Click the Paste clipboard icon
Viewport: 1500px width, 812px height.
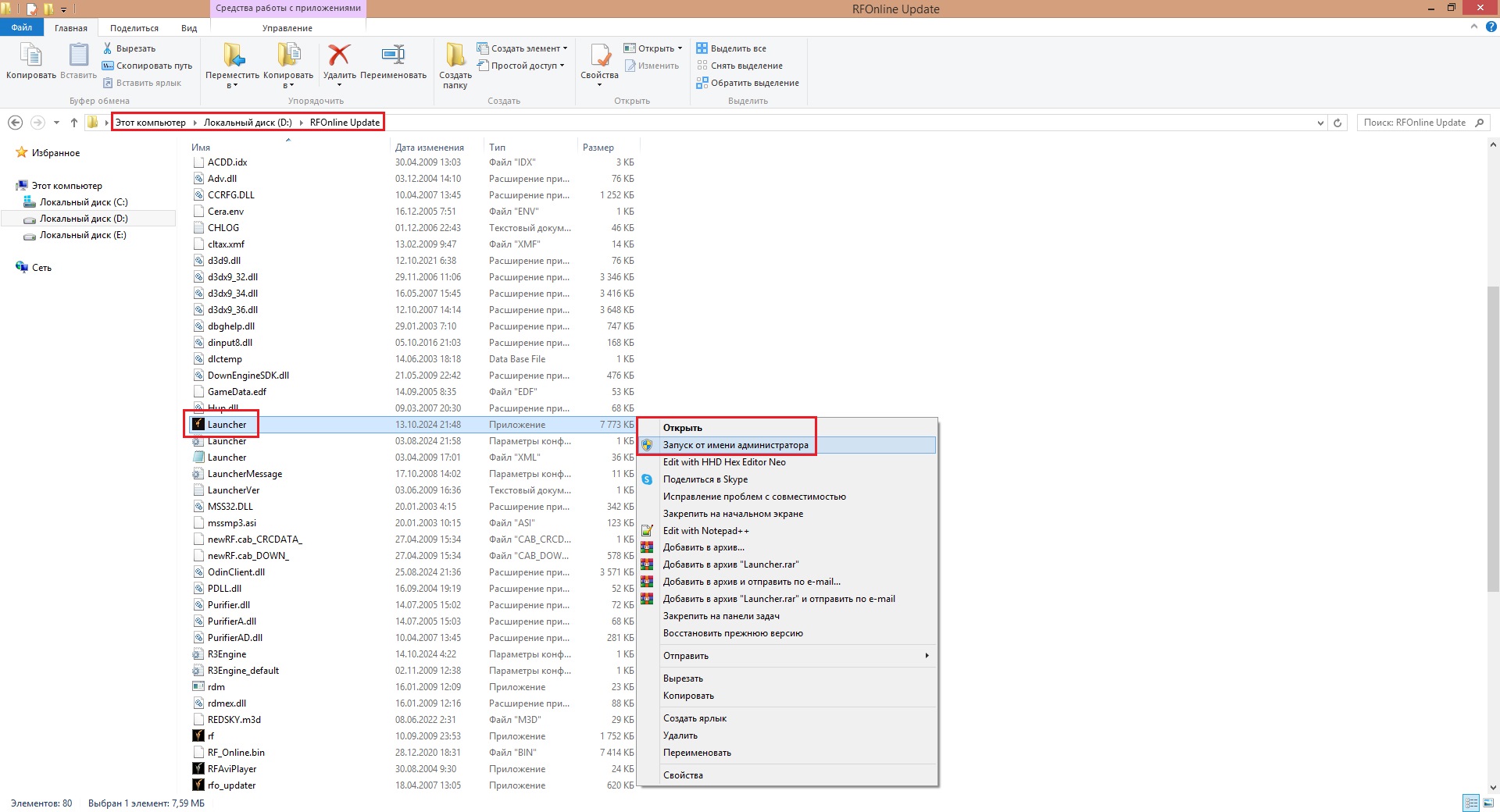[79, 56]
